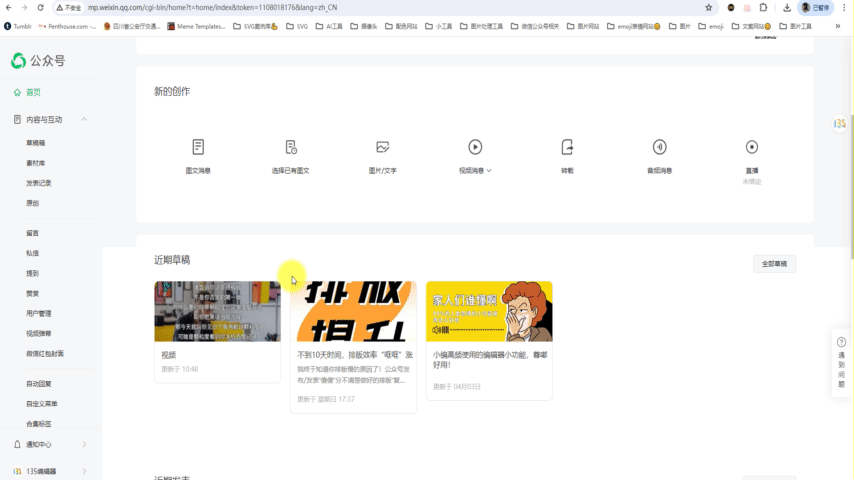Click the 全部草稿 button
The image size is (854, 480).
pyautogui.click(x=774, y=264)
